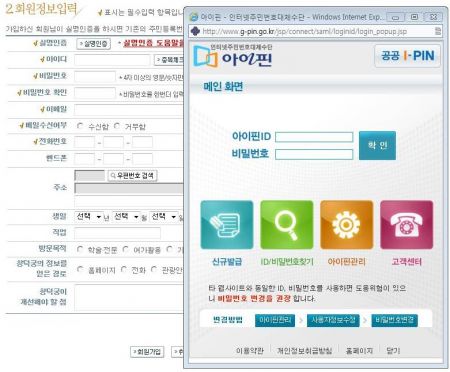Select the 전화 radio button
Screen dimensions: 450x372
pyautogui.click(x=124, y=269)
